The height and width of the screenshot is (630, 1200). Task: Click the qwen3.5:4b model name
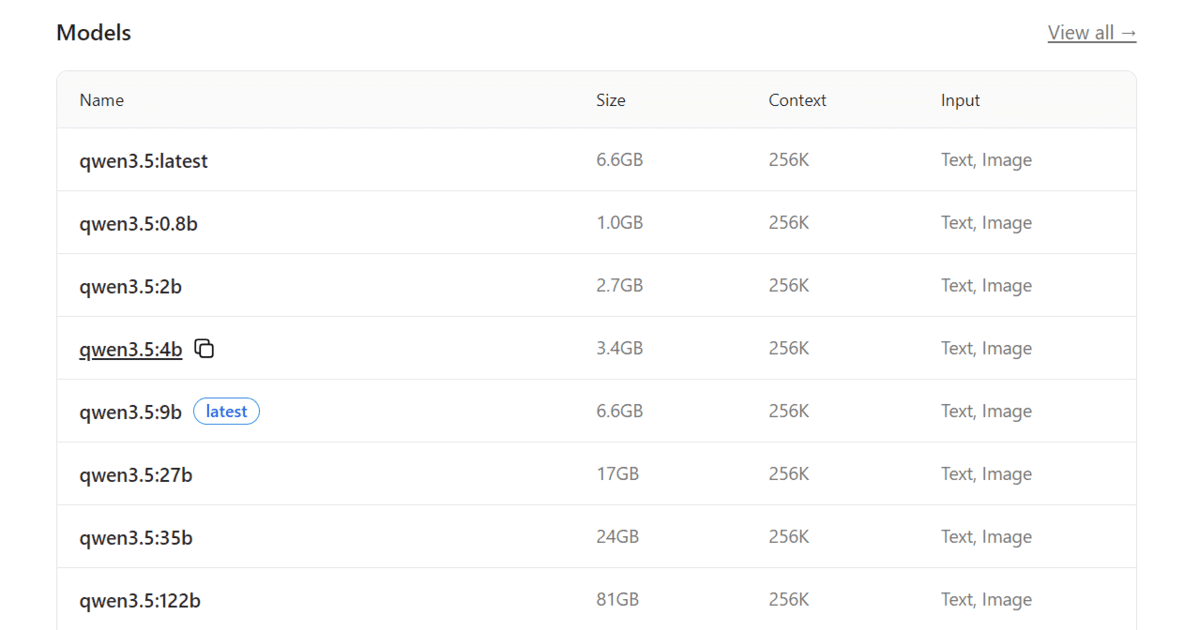[130, 350]
